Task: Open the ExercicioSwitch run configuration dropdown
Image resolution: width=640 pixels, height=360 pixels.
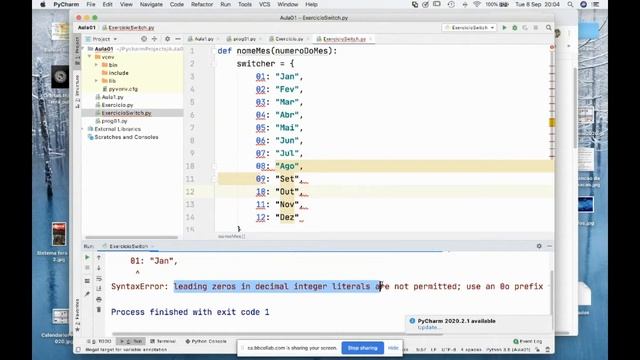Action: click(x=469, y=28)
